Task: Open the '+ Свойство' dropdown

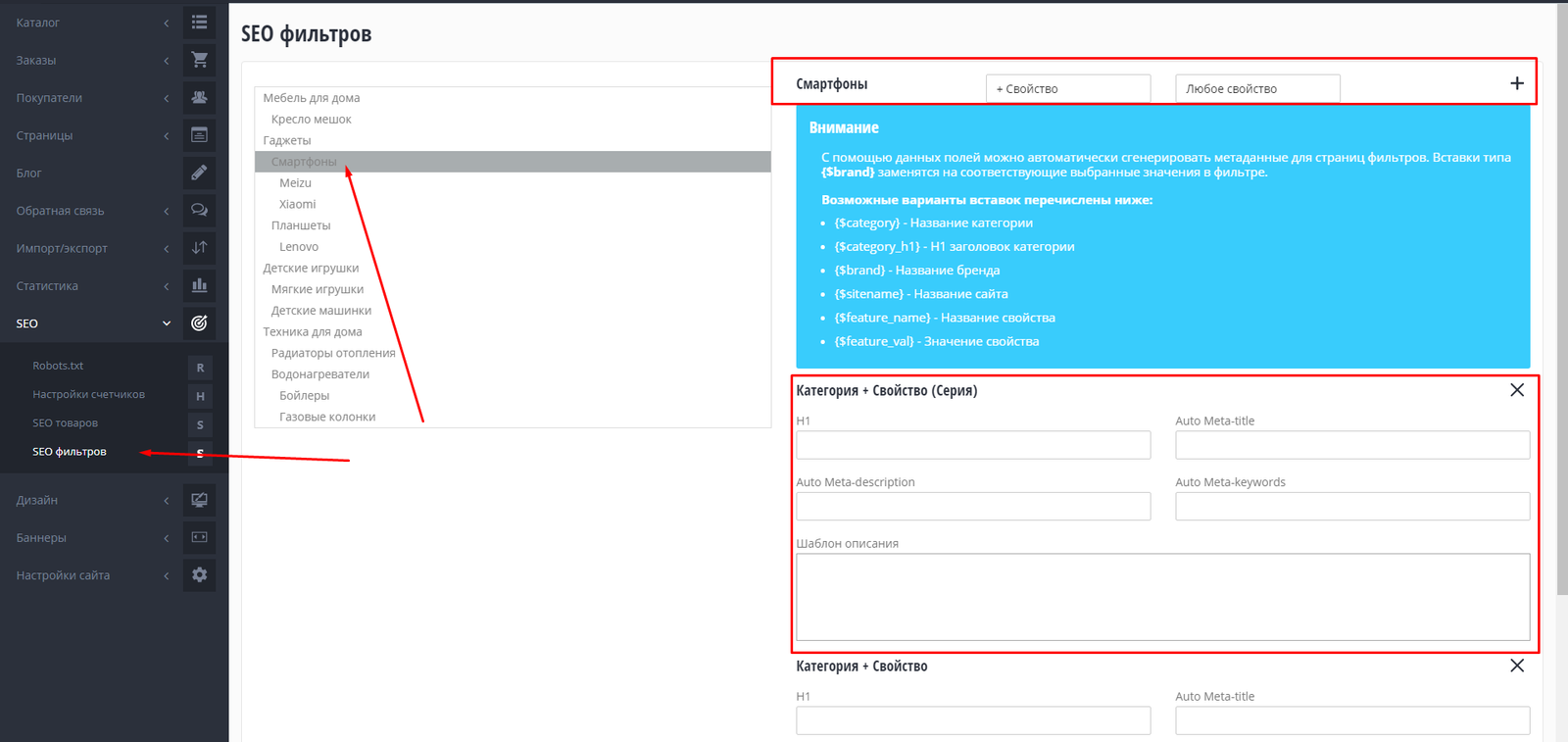Action: coord(1067,88)
